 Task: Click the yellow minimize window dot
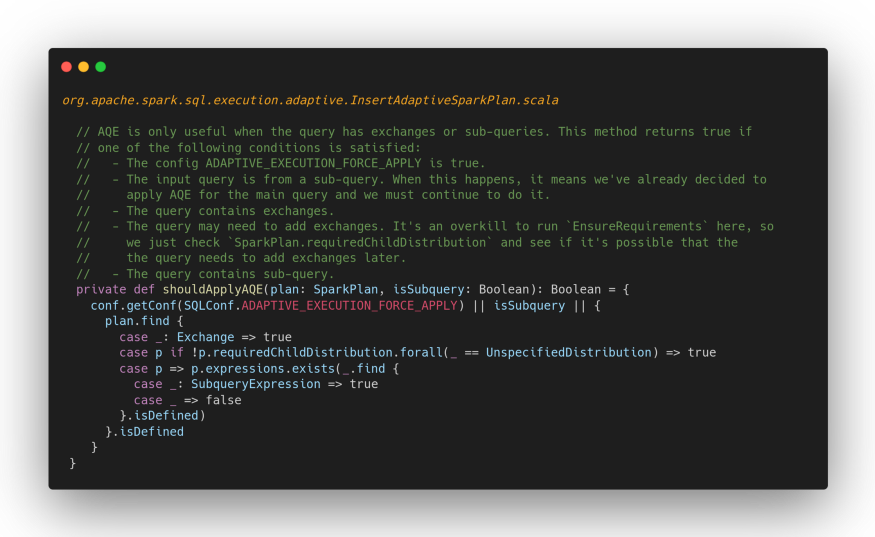point(84,67)
